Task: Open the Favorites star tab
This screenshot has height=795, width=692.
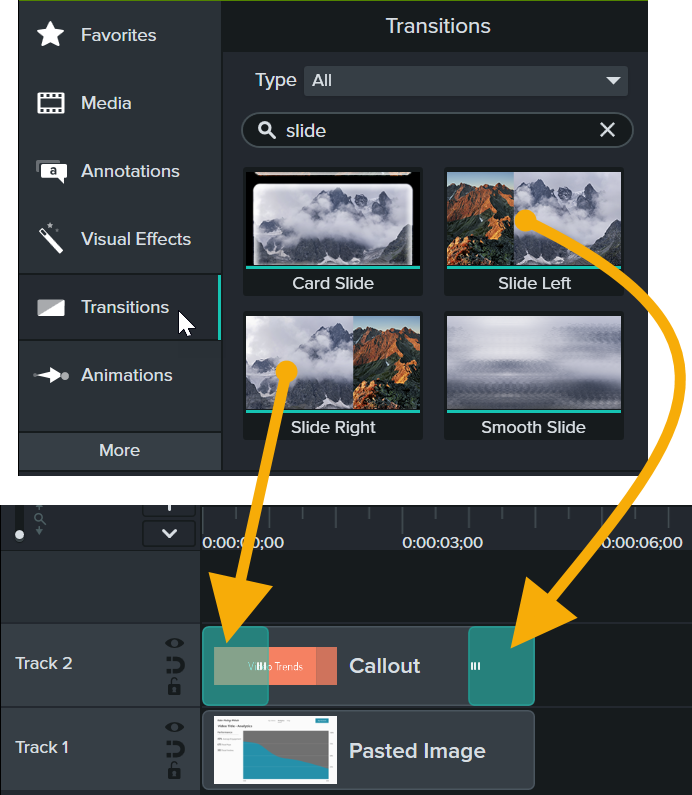Action: tap(51, 35)
